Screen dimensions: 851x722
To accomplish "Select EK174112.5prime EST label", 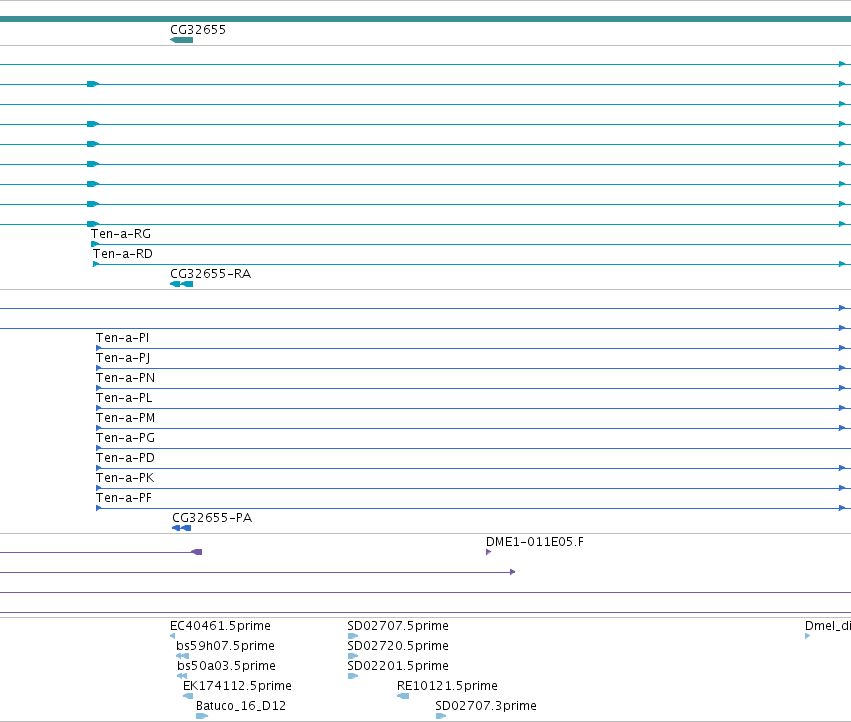I will pos(237,686).
